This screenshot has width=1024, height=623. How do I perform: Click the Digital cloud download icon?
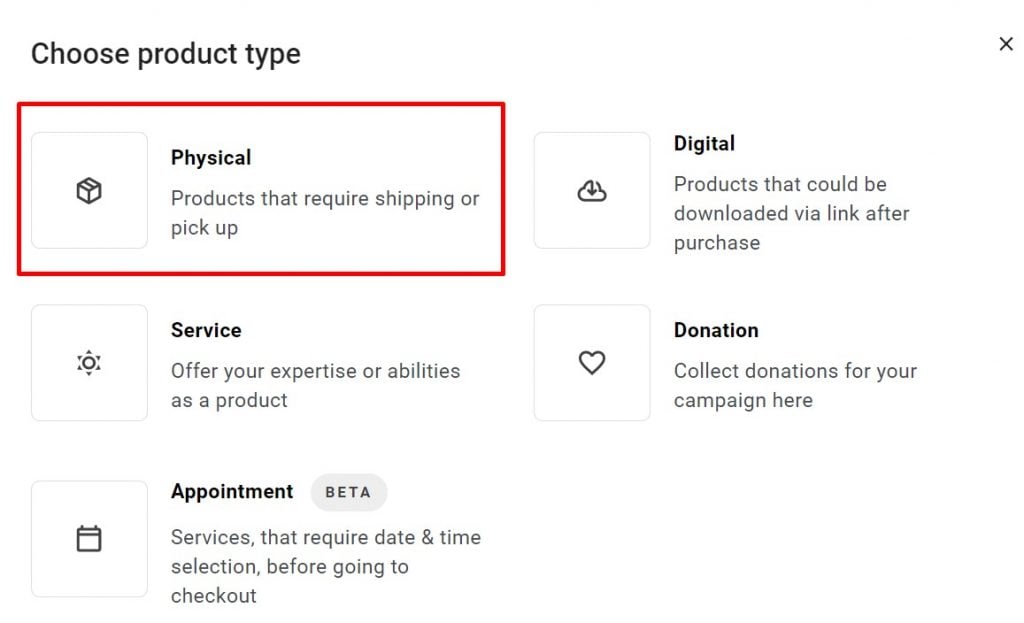point(591,189)
